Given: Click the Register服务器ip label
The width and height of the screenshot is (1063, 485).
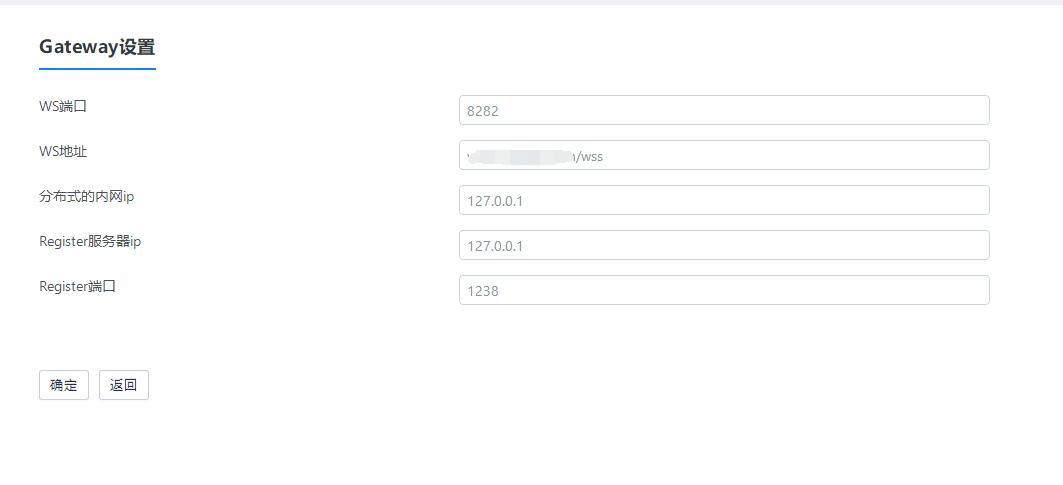Looking at the screenshot, I should (90, 241).
